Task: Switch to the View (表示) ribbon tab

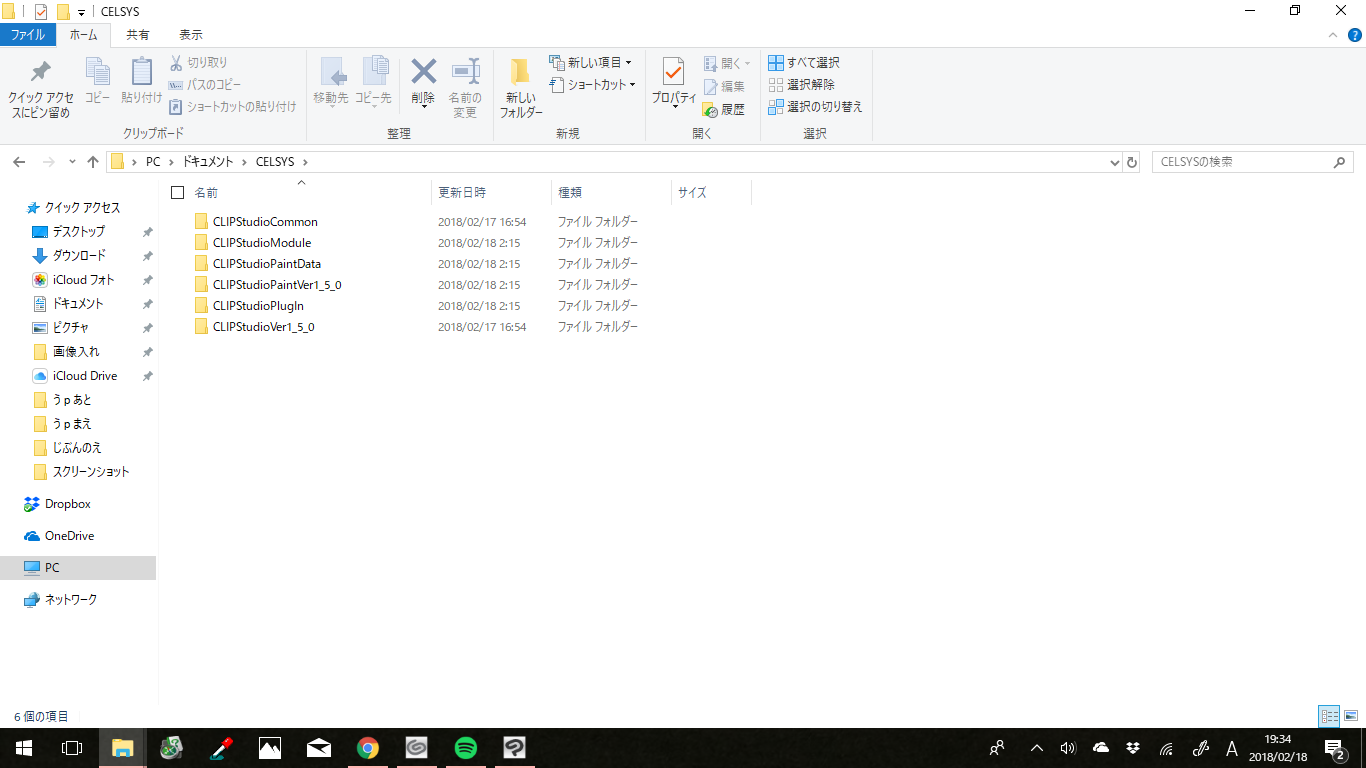Action: coord(191,35)
